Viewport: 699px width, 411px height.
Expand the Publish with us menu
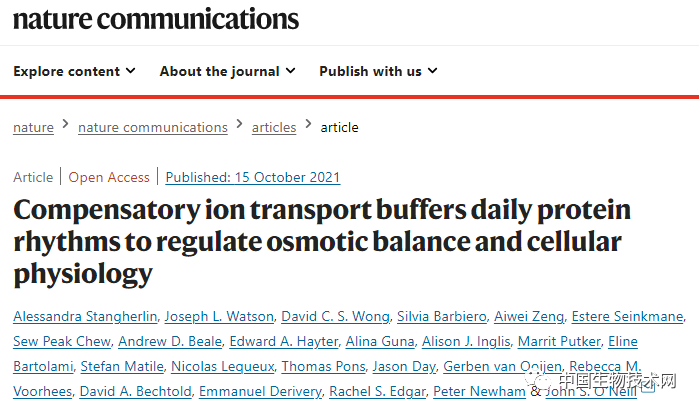(378, 71)
